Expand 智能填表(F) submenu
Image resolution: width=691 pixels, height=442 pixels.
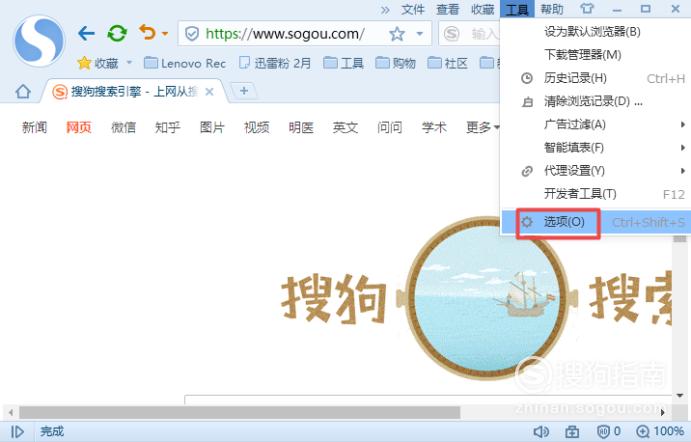[x=595, y=147]
